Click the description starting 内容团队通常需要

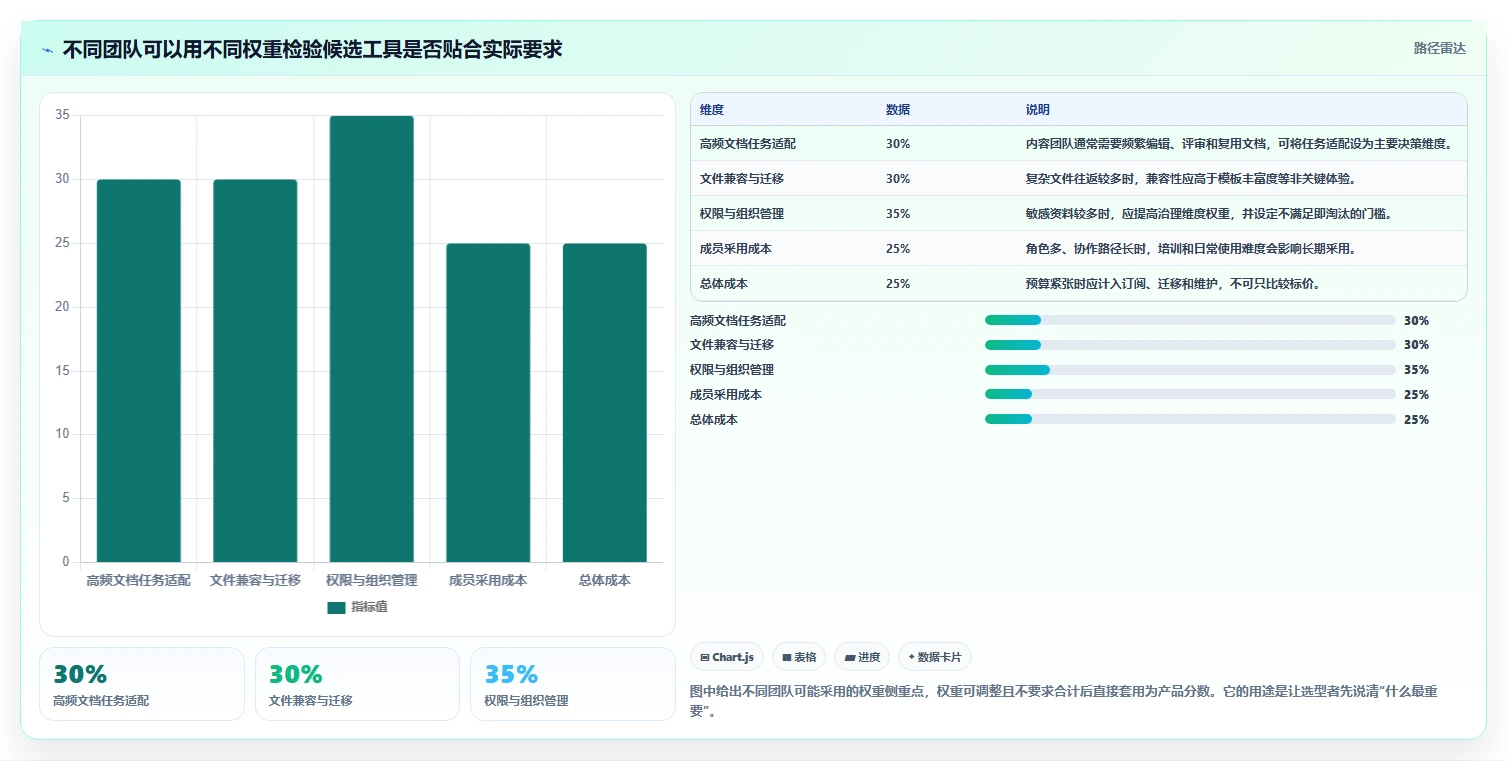[1239, 144]
